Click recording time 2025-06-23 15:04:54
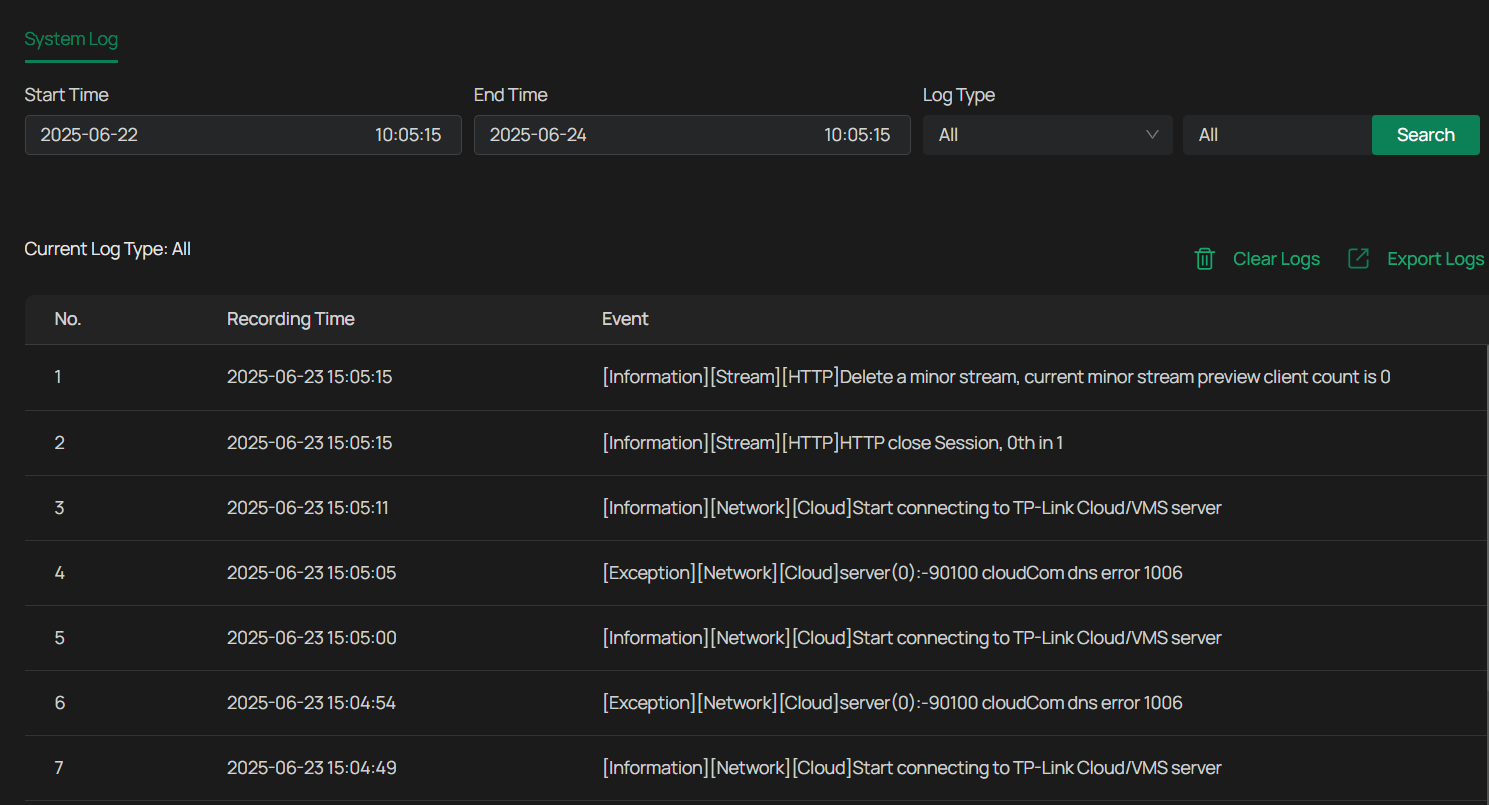 click(312, 703)
